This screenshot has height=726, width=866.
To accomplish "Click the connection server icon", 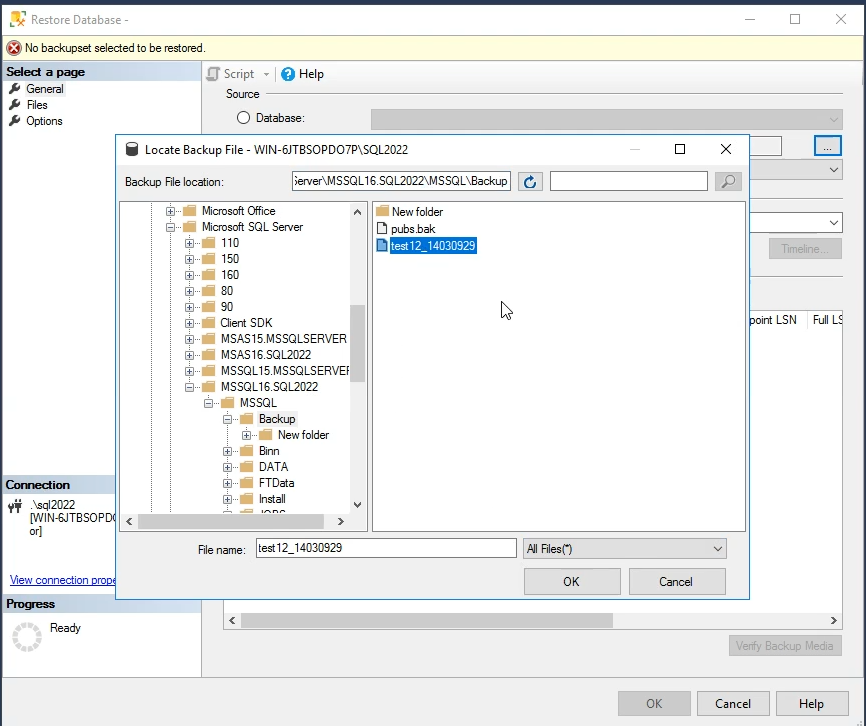I will pyautogui.click(x=15, y=506).
